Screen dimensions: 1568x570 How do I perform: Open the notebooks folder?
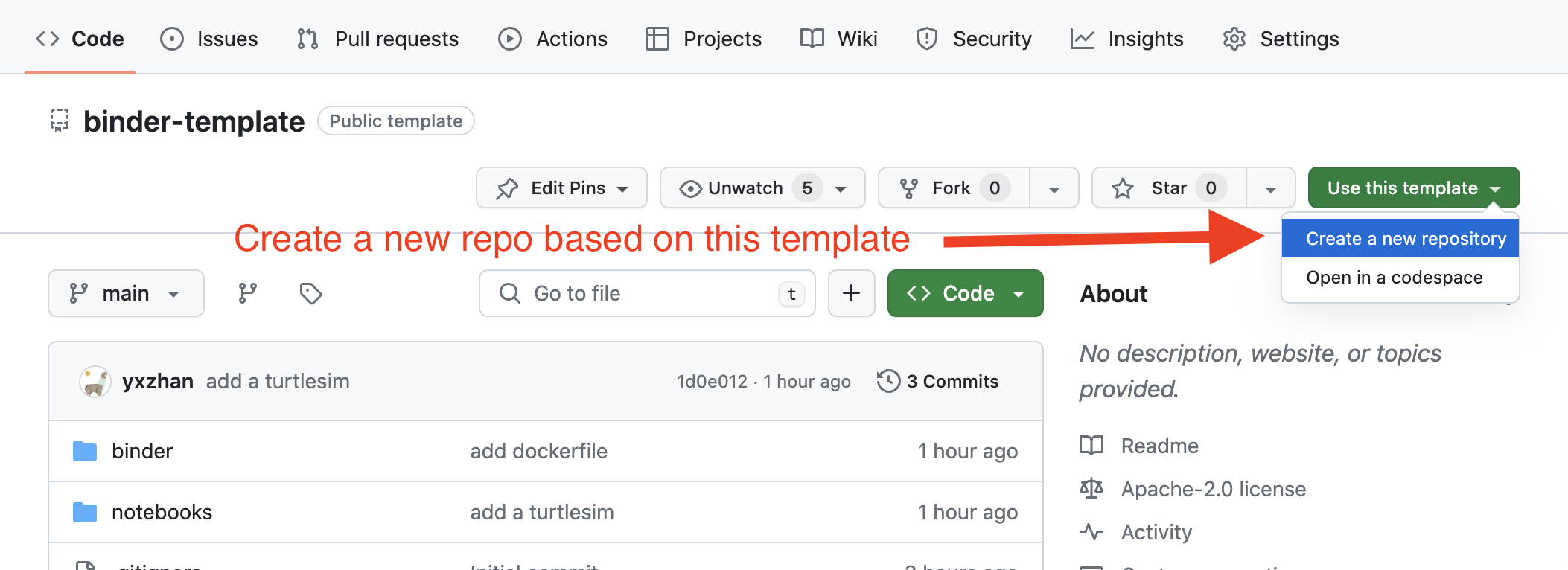(162, 512)
